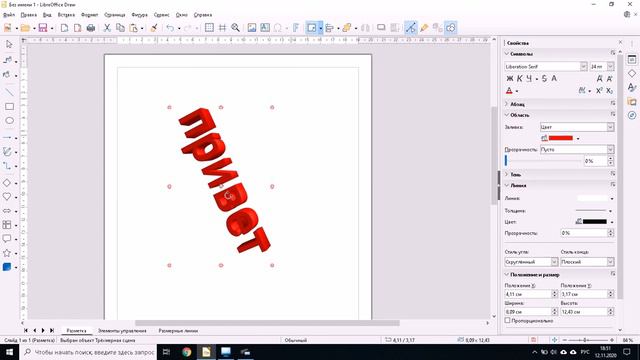Click the Zoom & Pan magnifier icon
Viewport: 640px width, 360px height.
236,28
